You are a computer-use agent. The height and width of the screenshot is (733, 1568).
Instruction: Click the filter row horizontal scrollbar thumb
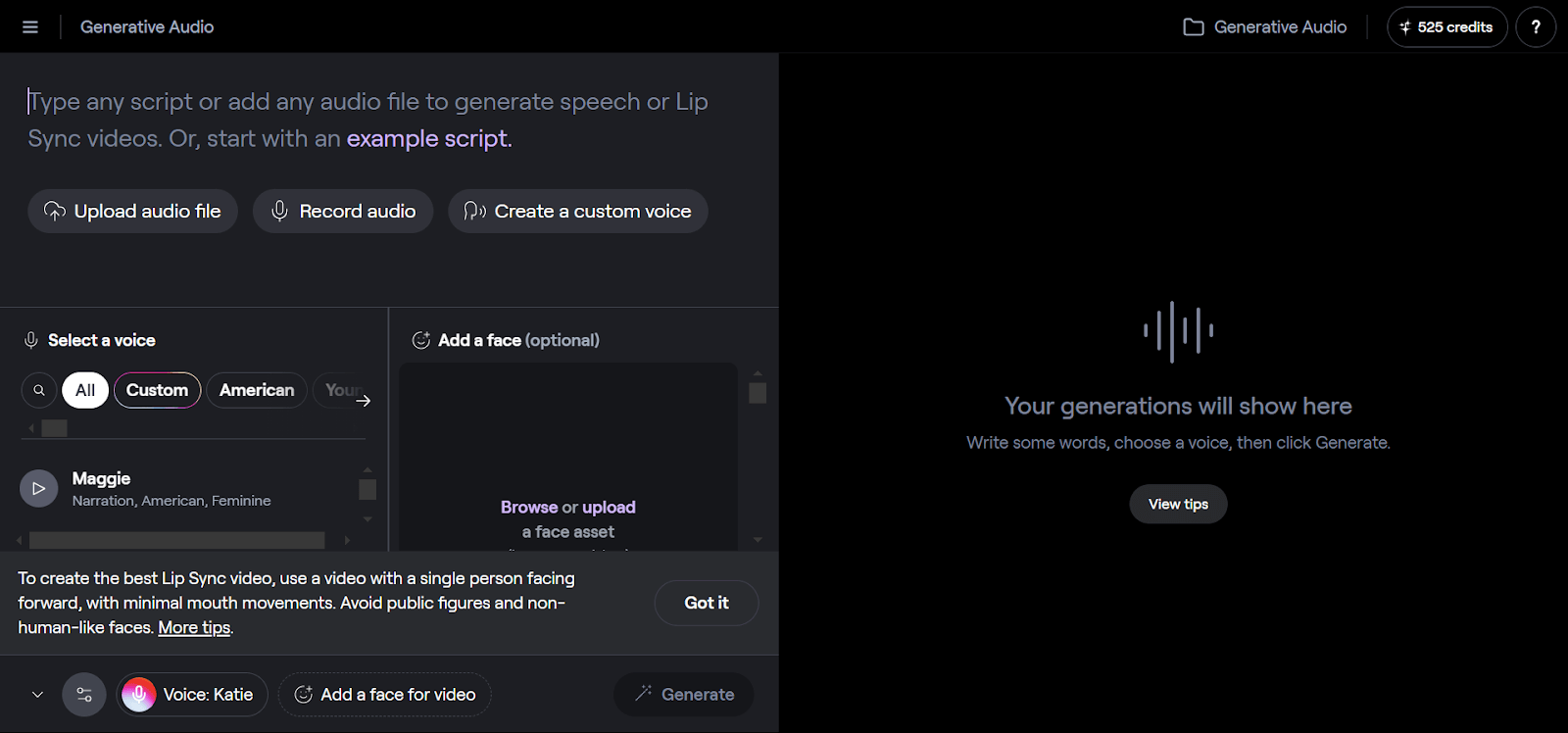tap(55, 428)
